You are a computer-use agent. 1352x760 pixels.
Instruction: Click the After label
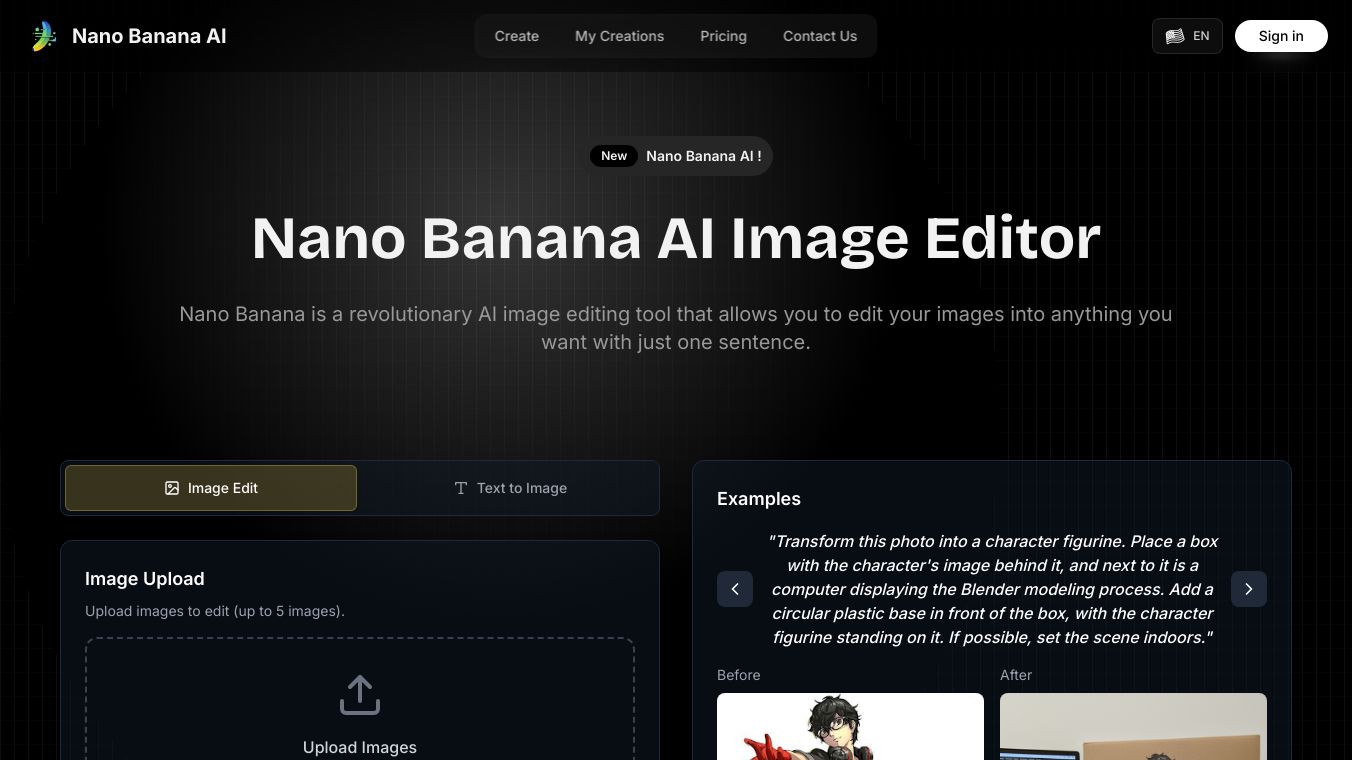(1016, 675)
